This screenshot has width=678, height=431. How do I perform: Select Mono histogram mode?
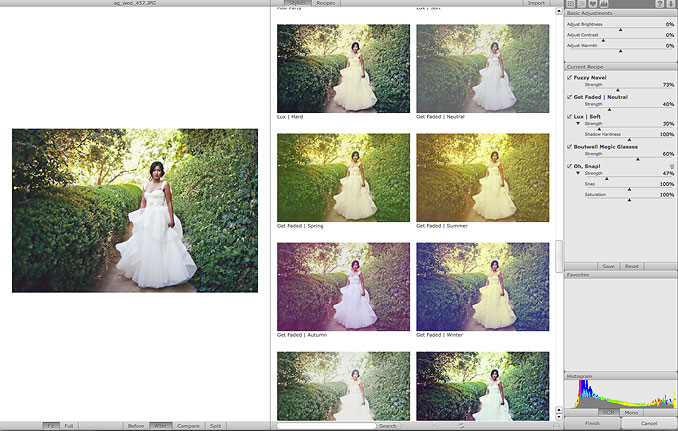click(x=631, y=412)
